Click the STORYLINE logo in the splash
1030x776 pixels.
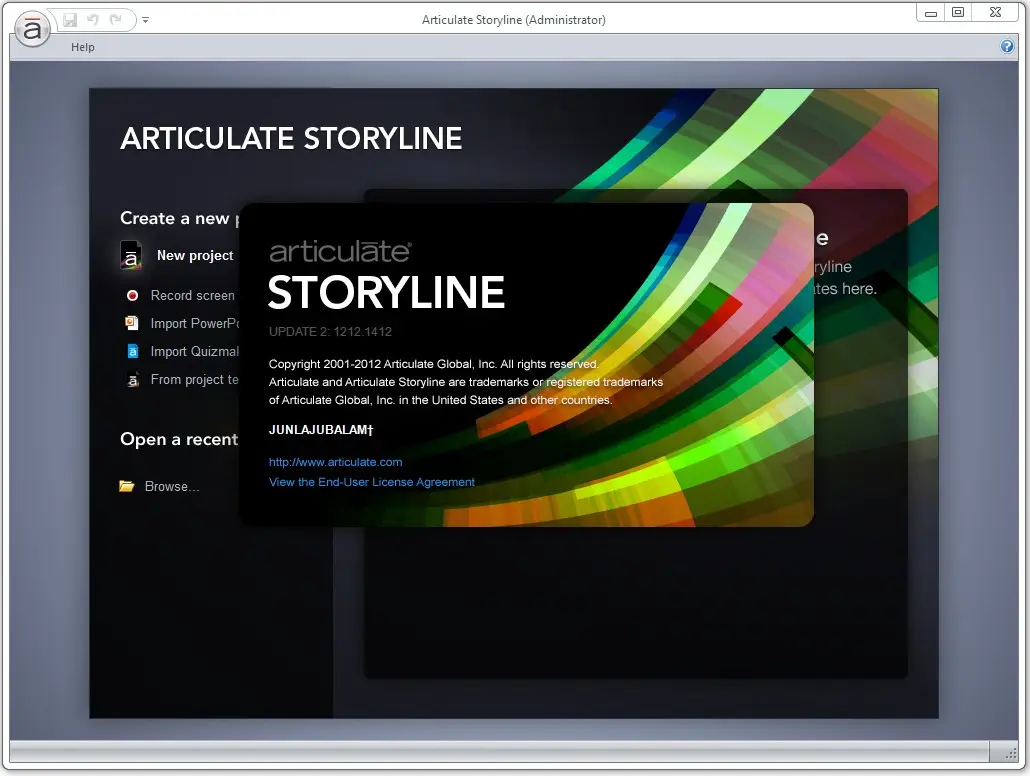pyautogui.click(x=386, y=292)
